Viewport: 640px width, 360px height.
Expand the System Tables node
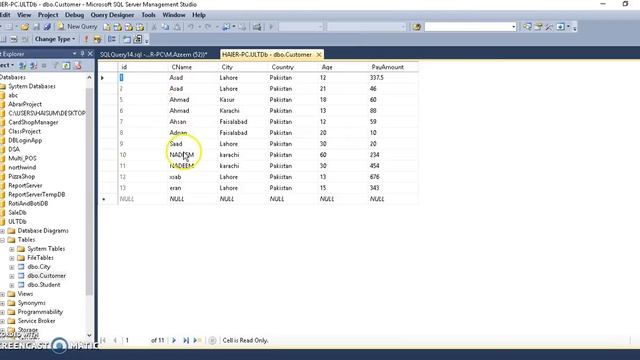12,249
